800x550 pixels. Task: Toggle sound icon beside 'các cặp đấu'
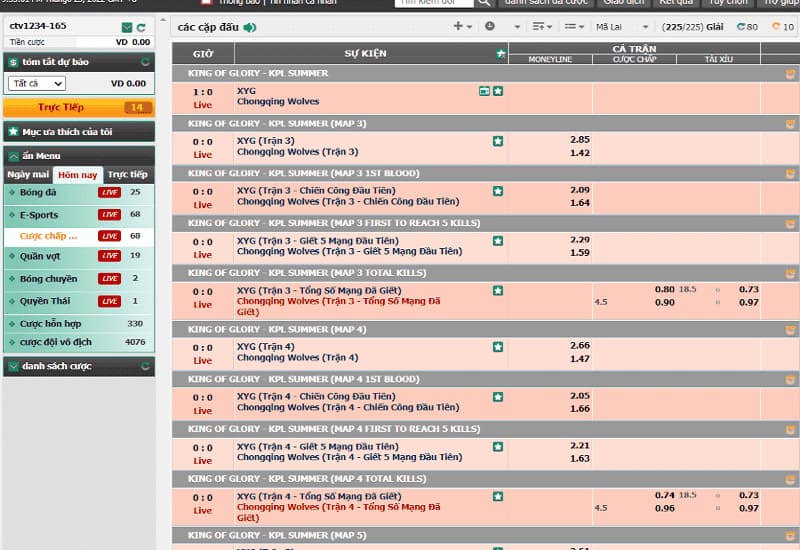[x=249, y=28]
